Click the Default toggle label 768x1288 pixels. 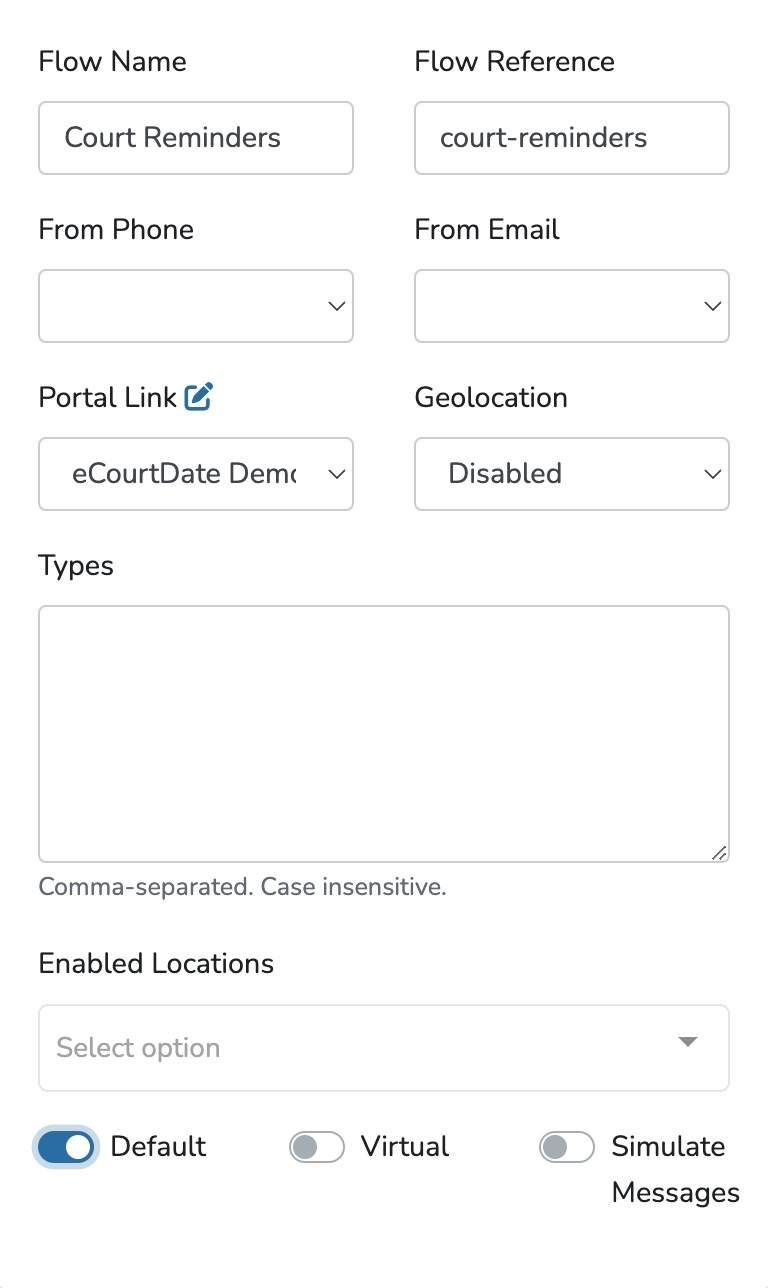point(158,1146)
